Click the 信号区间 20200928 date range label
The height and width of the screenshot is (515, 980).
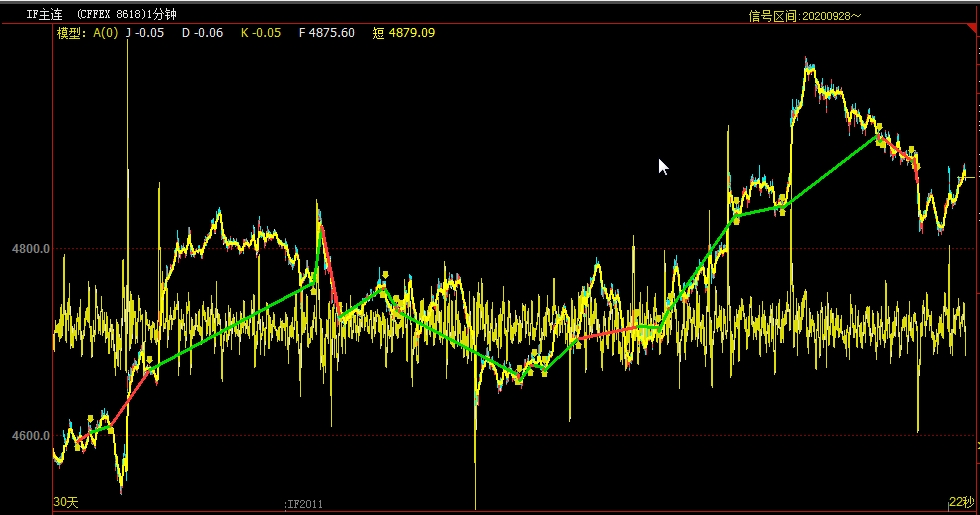pyautogui.click(x=805, y=15)
